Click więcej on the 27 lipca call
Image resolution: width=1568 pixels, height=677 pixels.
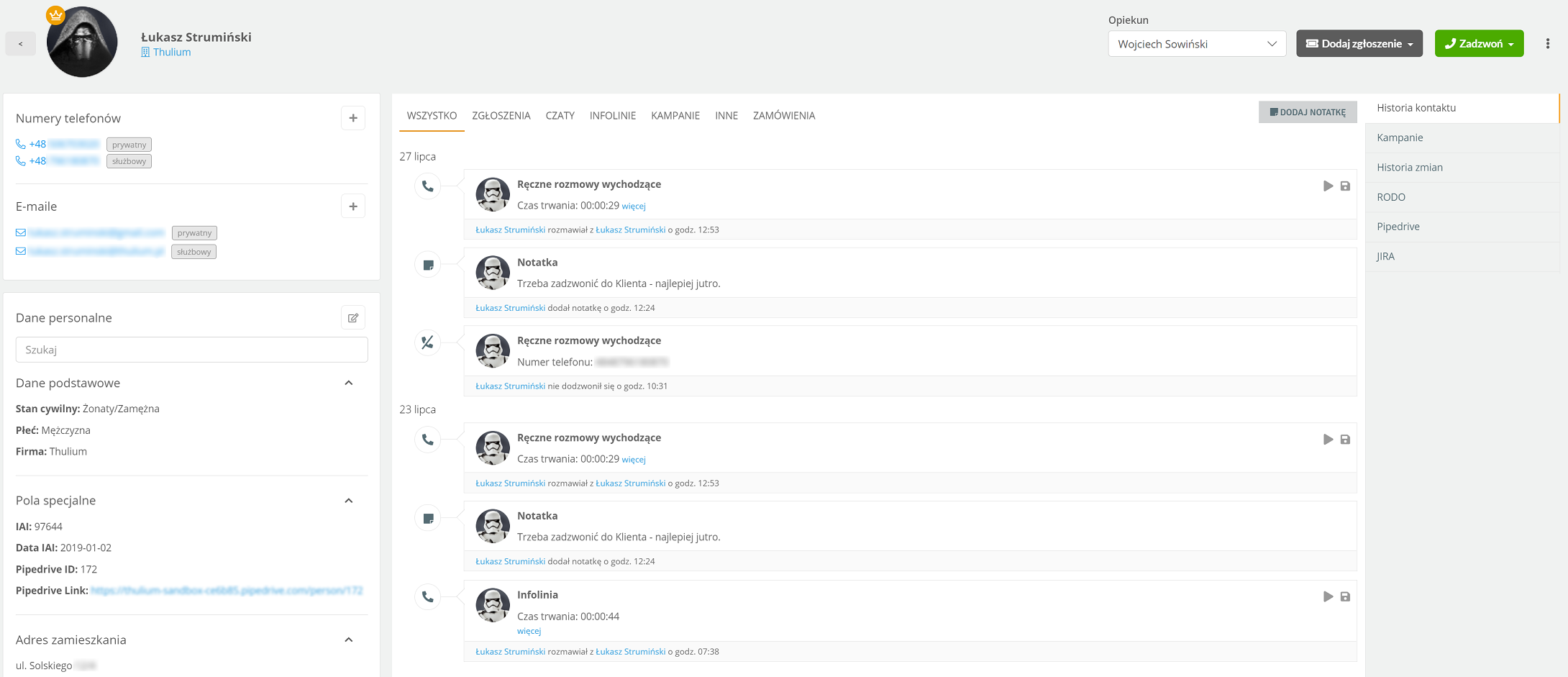634,206
